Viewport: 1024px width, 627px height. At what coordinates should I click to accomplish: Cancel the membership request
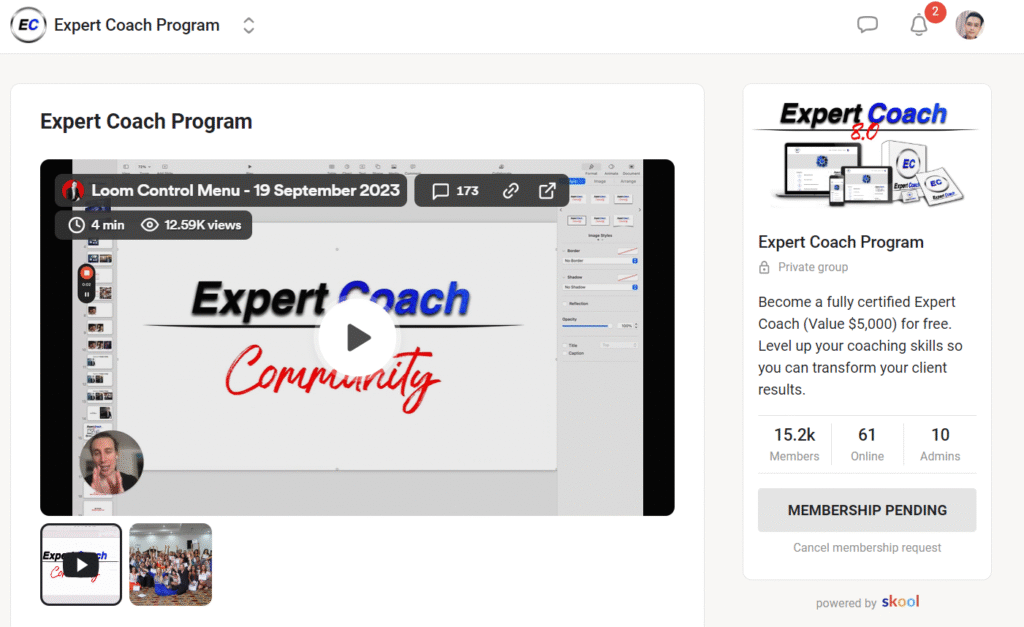click(x=867, y=547)
